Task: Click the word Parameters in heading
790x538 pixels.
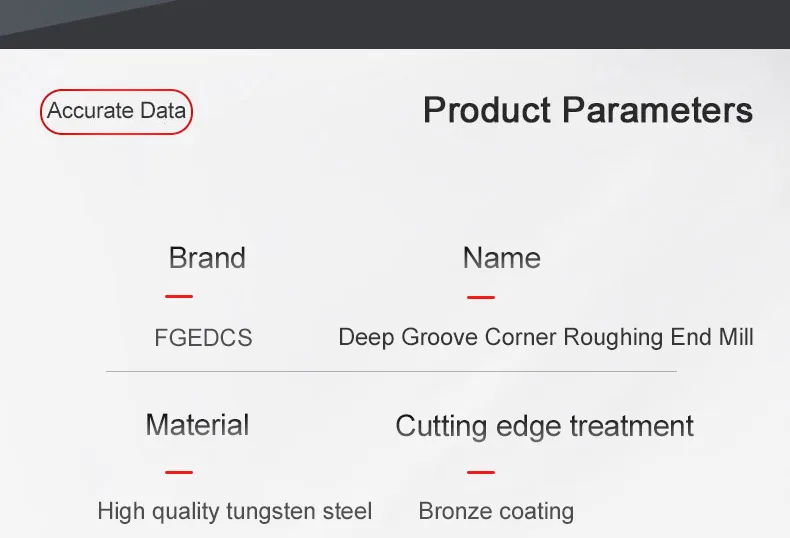Action: (x=657, y=110)
